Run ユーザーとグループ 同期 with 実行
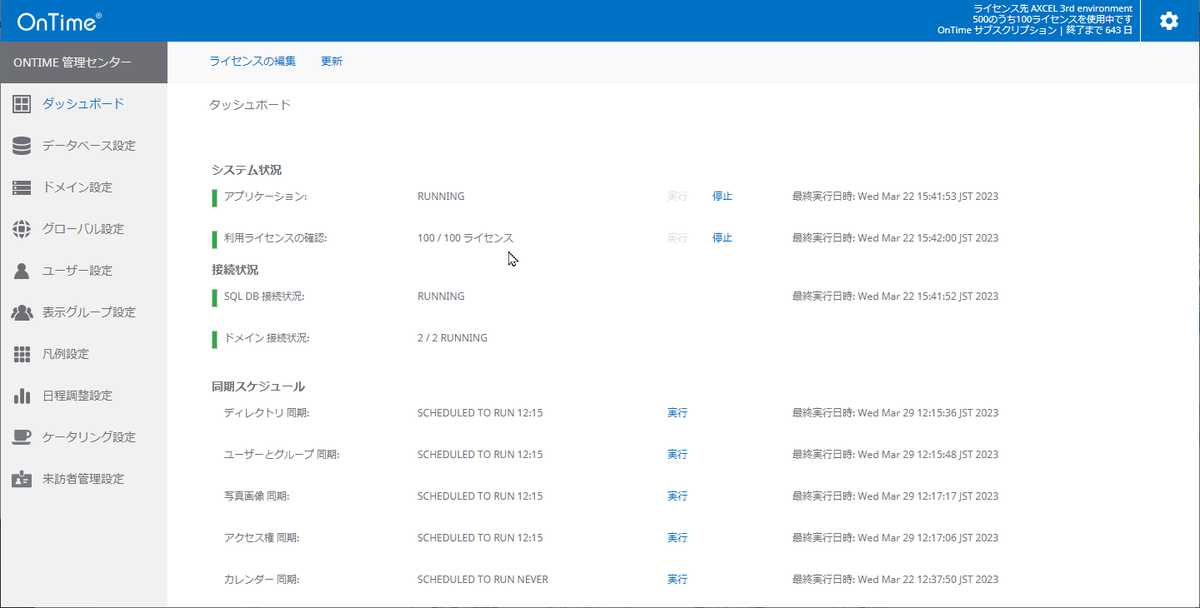This screenshot has width=1200, height=608. [677, 455]
